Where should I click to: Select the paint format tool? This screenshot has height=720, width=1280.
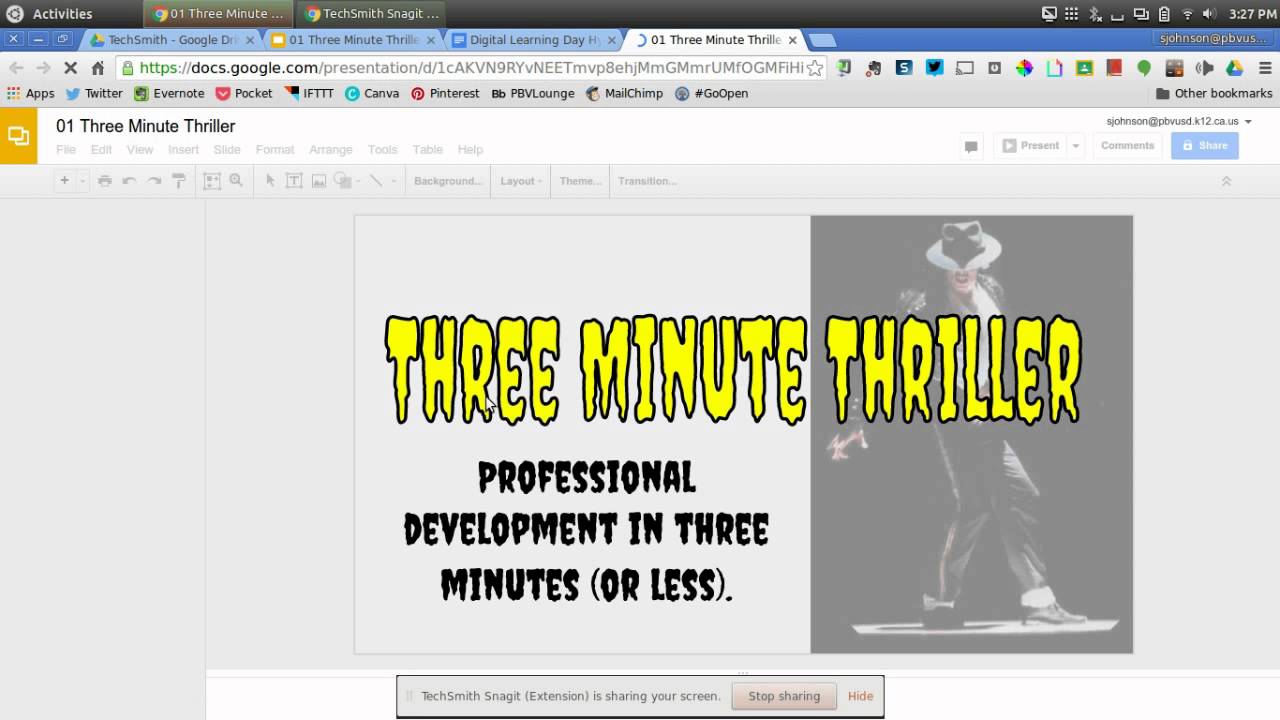click(179, 181)
